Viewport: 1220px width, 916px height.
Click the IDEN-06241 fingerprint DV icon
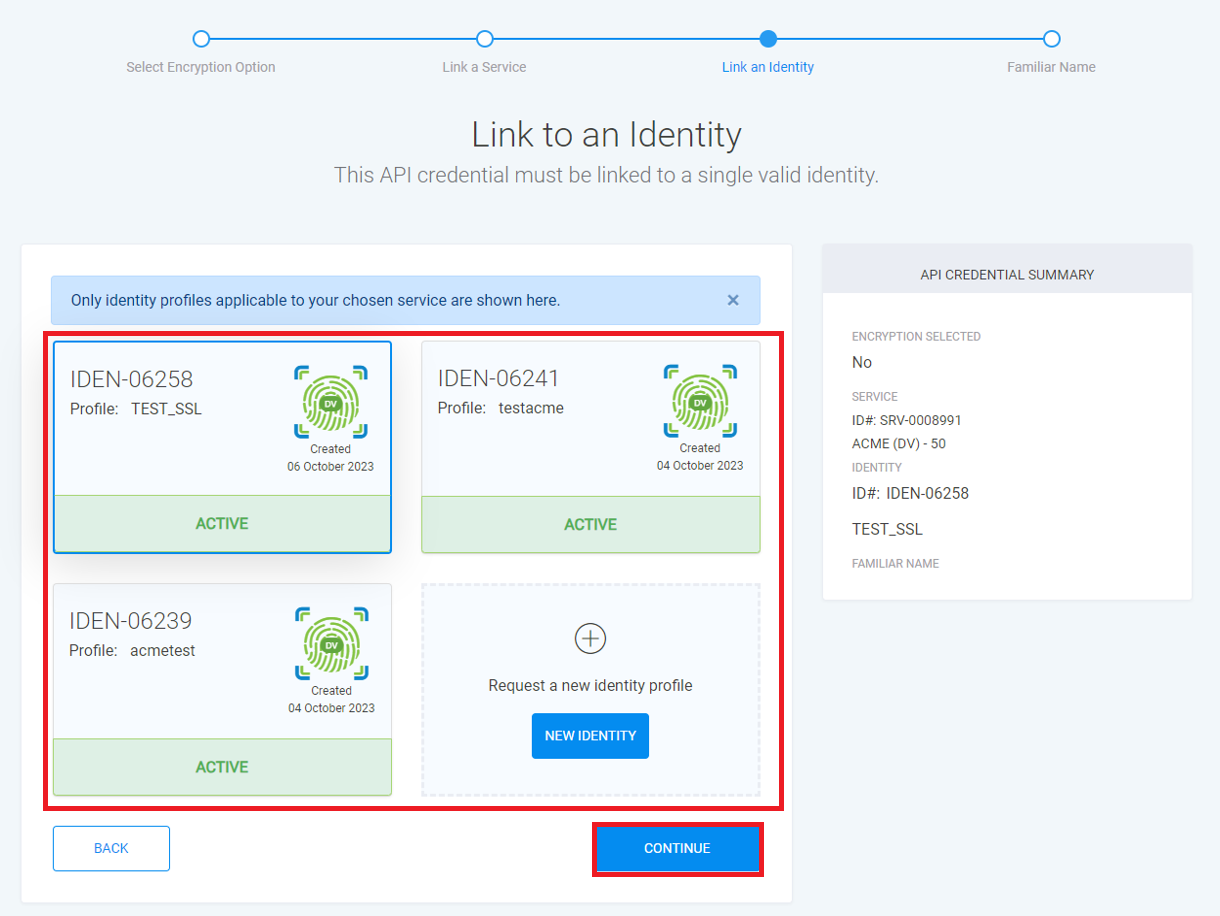[699, 401]
